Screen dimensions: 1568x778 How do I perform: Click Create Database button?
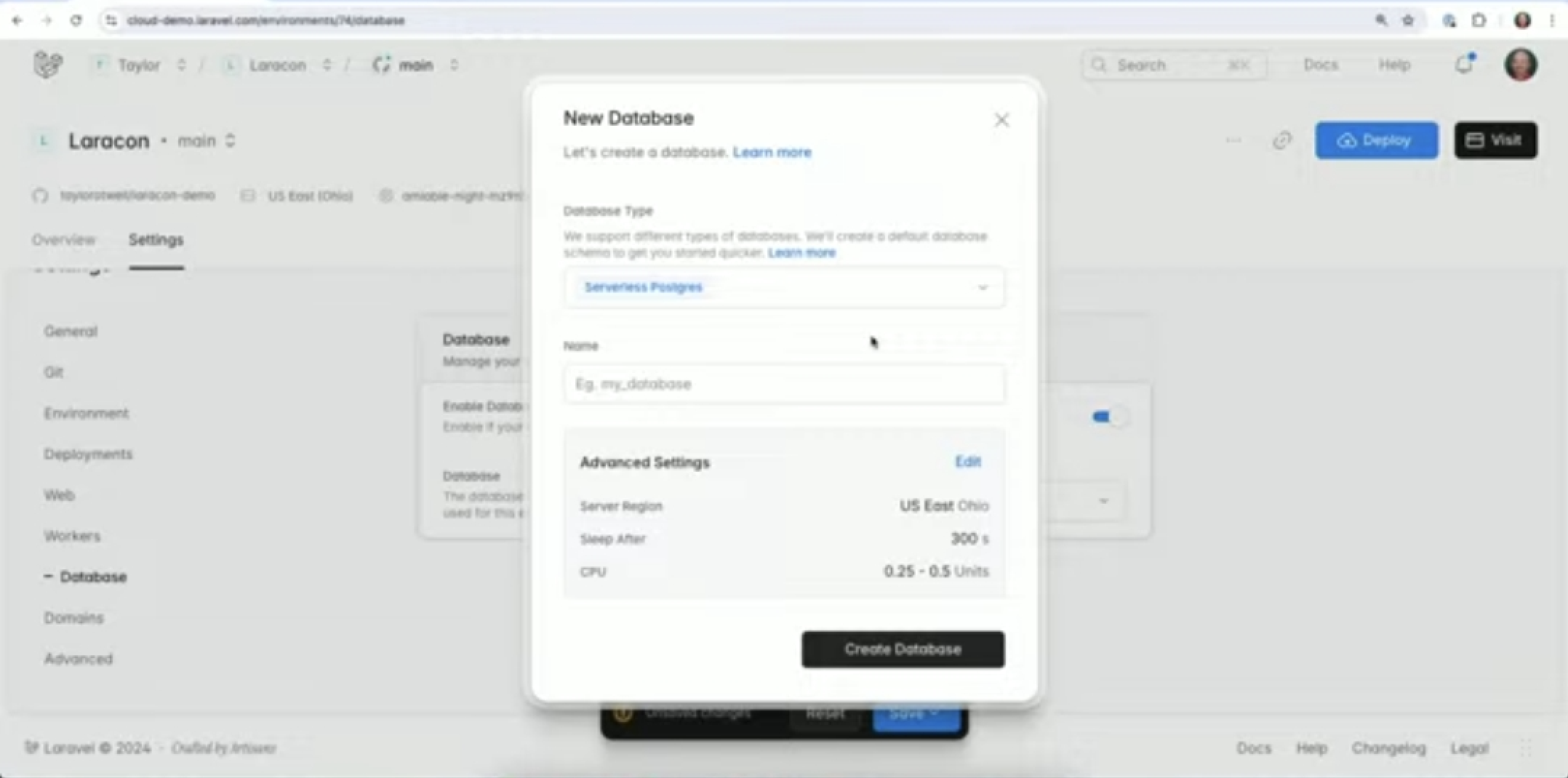point(903,649)
